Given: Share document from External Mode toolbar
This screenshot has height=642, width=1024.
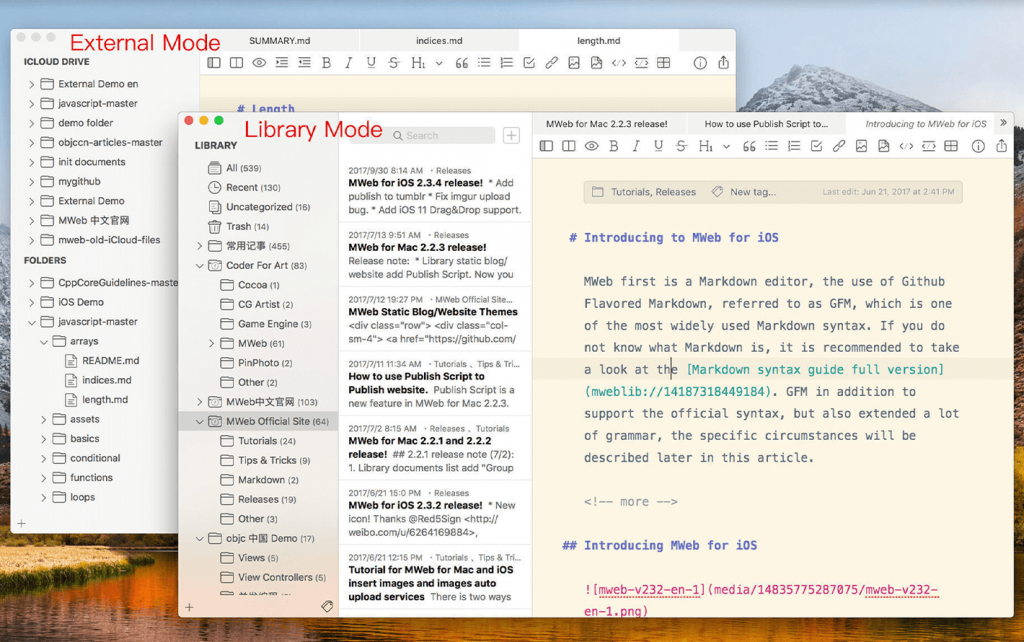Looking at the screenshot, I should coord(724,62).
